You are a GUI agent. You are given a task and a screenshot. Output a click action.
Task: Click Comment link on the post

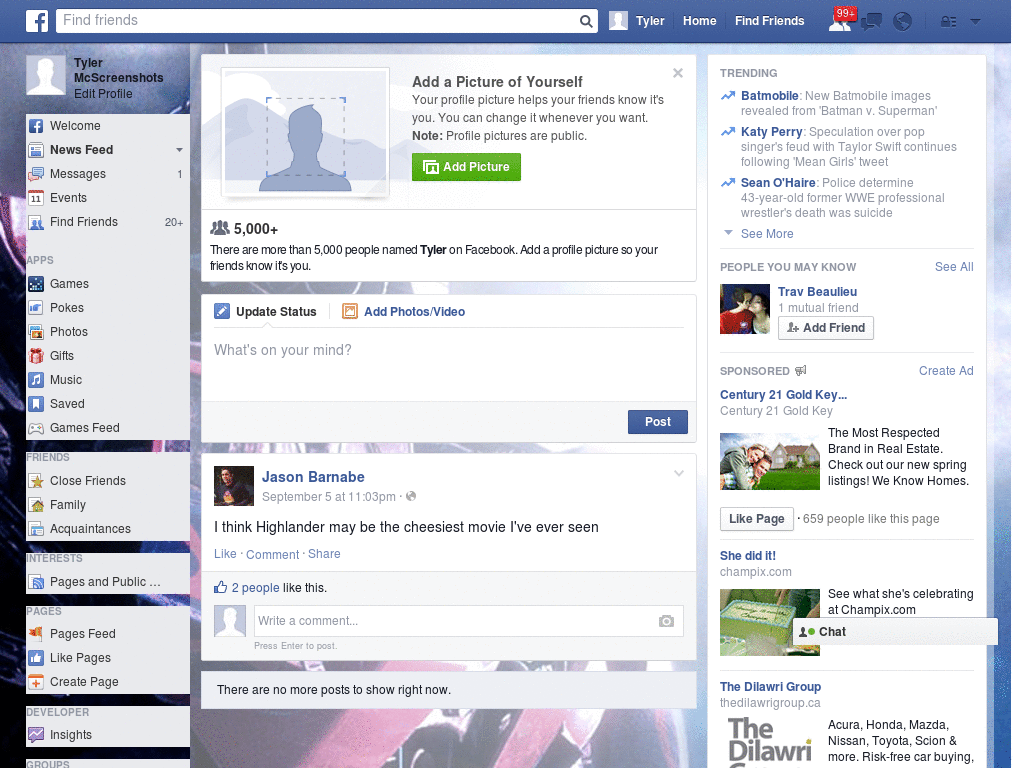272,554
